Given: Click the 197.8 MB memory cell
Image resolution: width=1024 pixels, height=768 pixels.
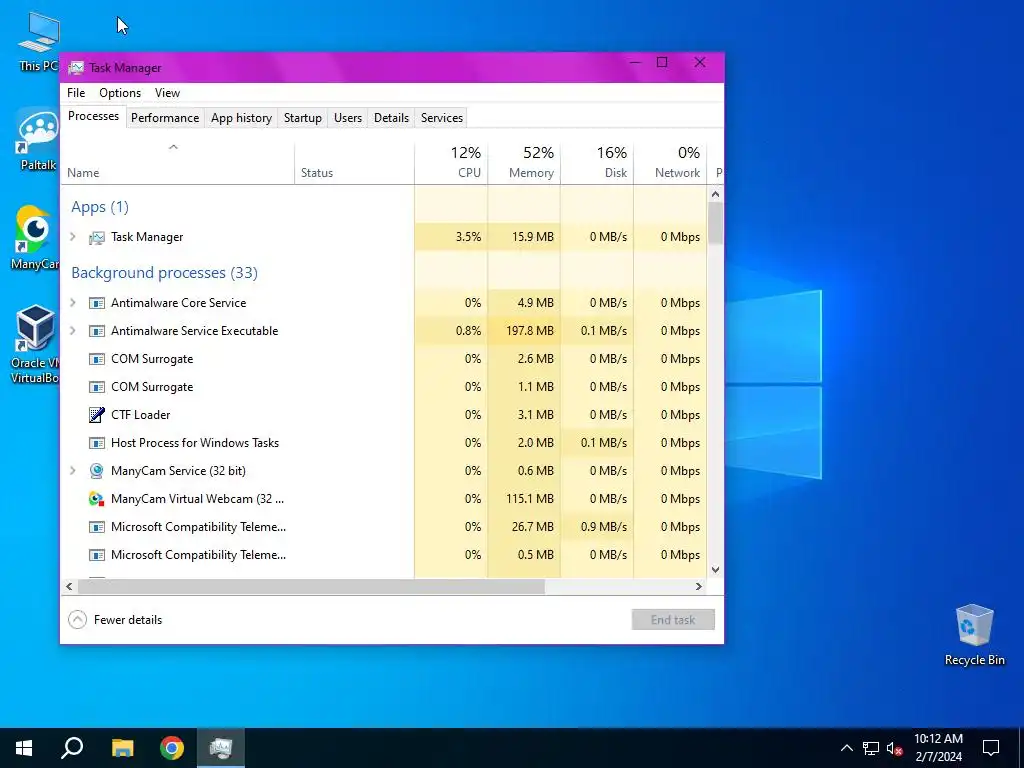Looking at the screenshot, I should point(524,330).
